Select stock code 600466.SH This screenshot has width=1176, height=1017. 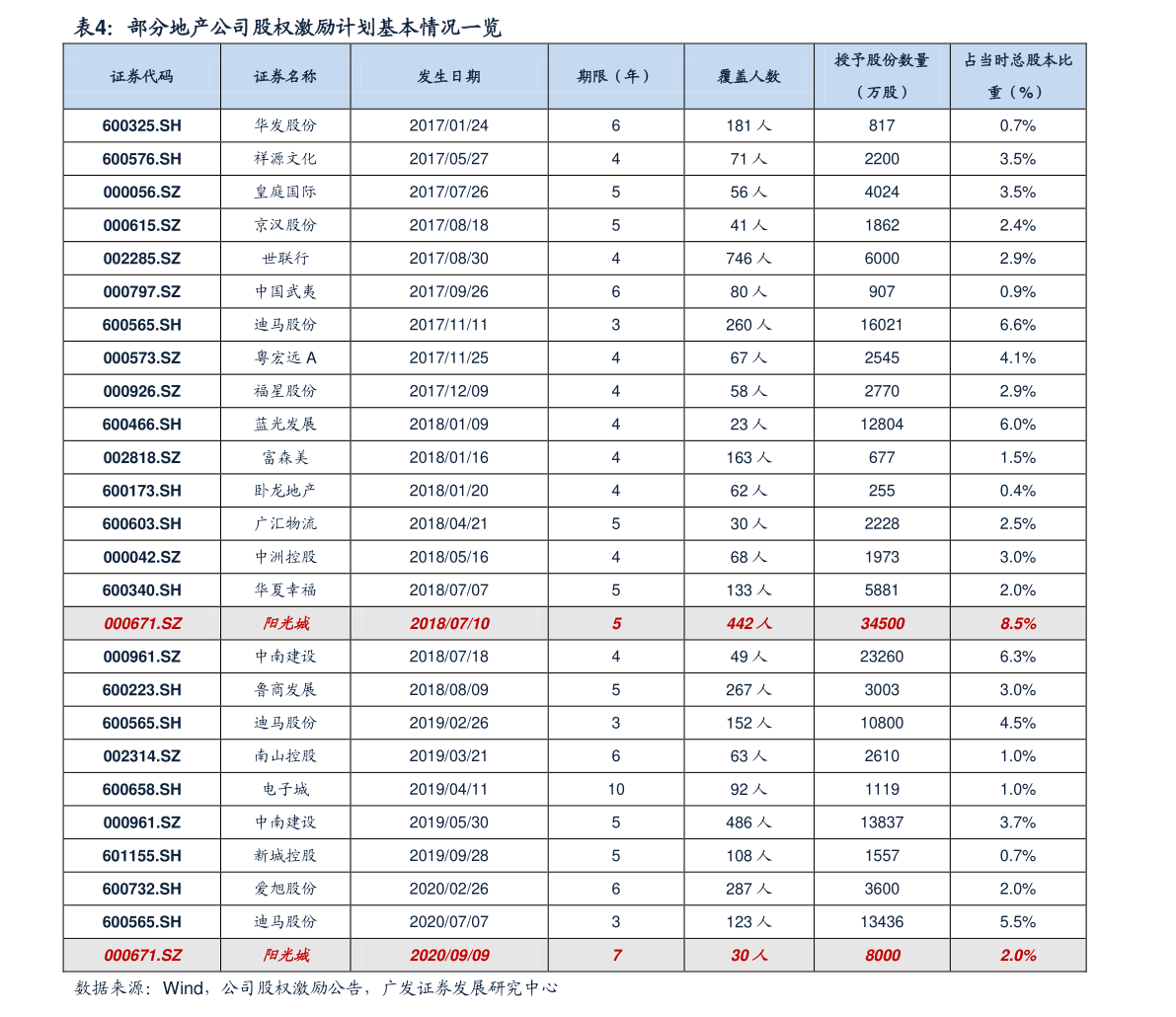click(x=142, y=425)
